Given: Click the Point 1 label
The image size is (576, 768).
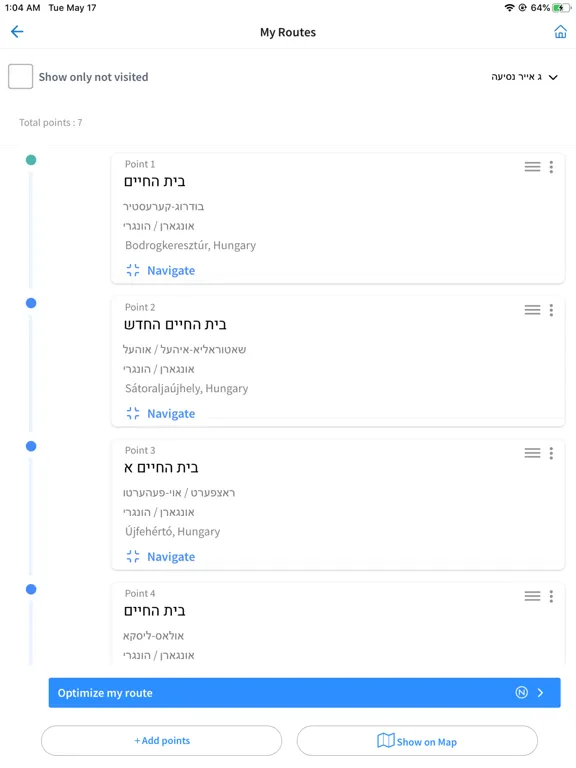Looking at the screenshot, I should pos(140,164).
